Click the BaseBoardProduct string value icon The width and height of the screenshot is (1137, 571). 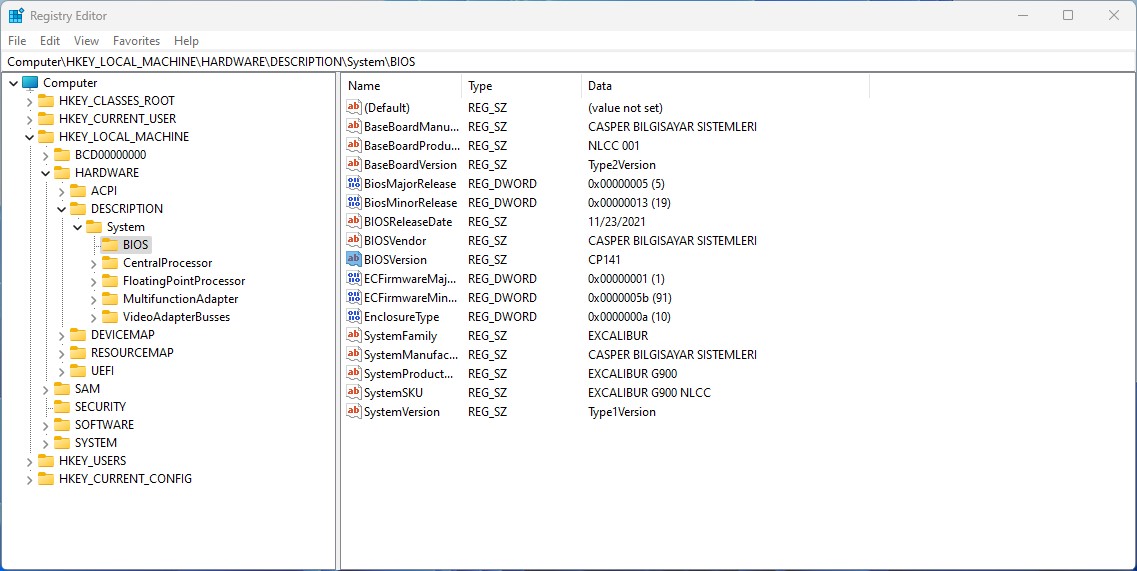point(354,145)
